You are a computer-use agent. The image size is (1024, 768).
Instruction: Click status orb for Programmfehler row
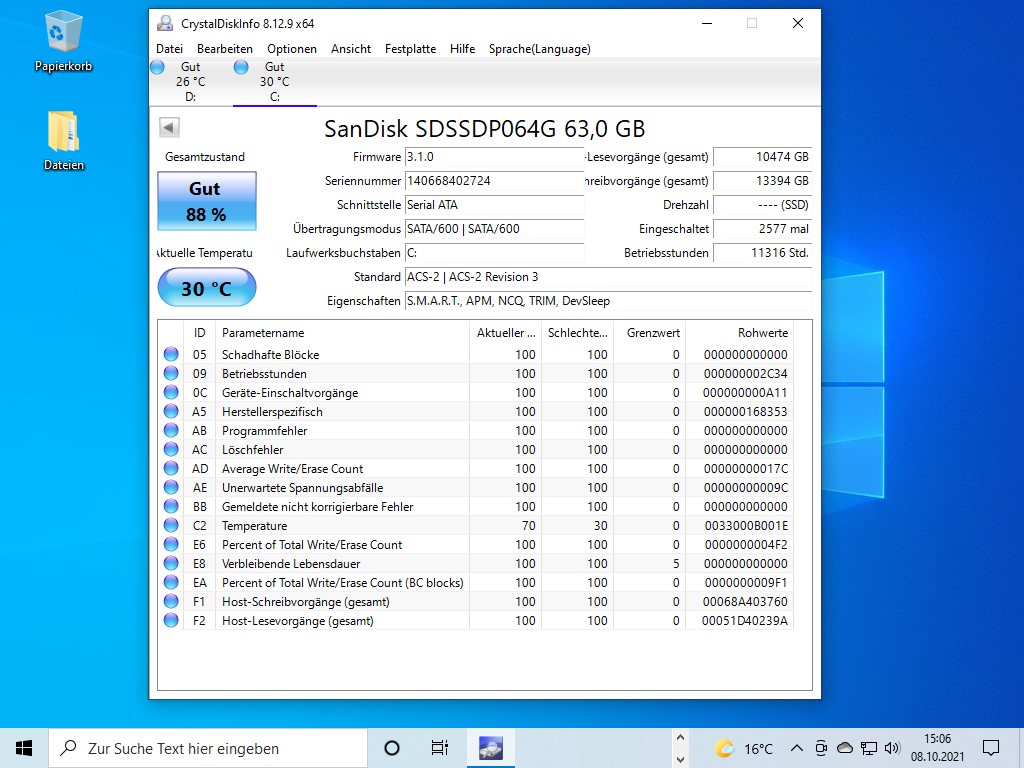(171, 430)
